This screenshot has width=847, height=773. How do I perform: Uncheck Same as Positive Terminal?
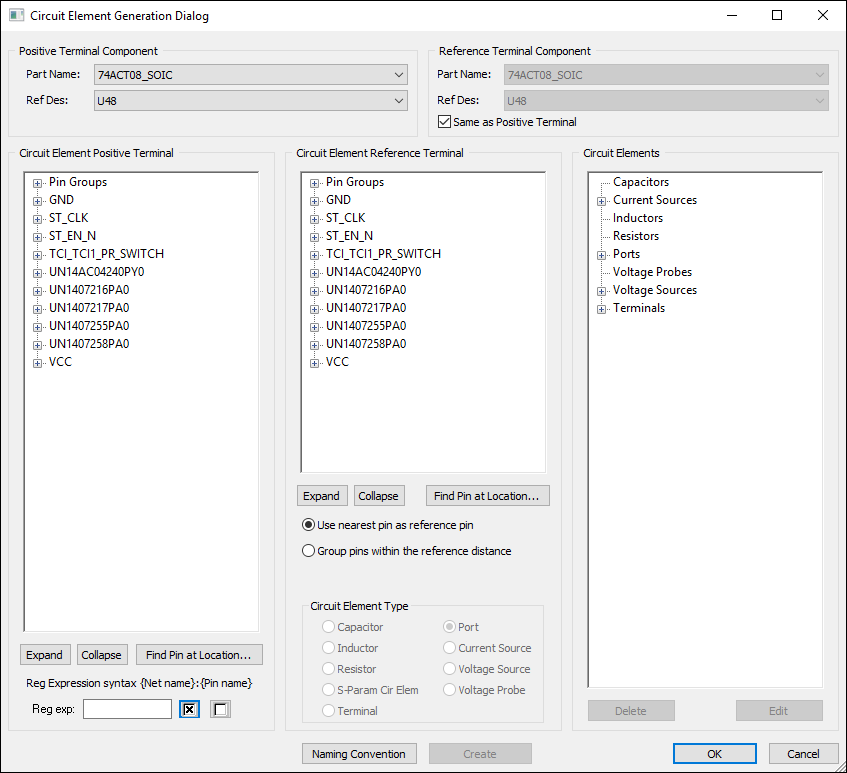click(x=443, y=122)
